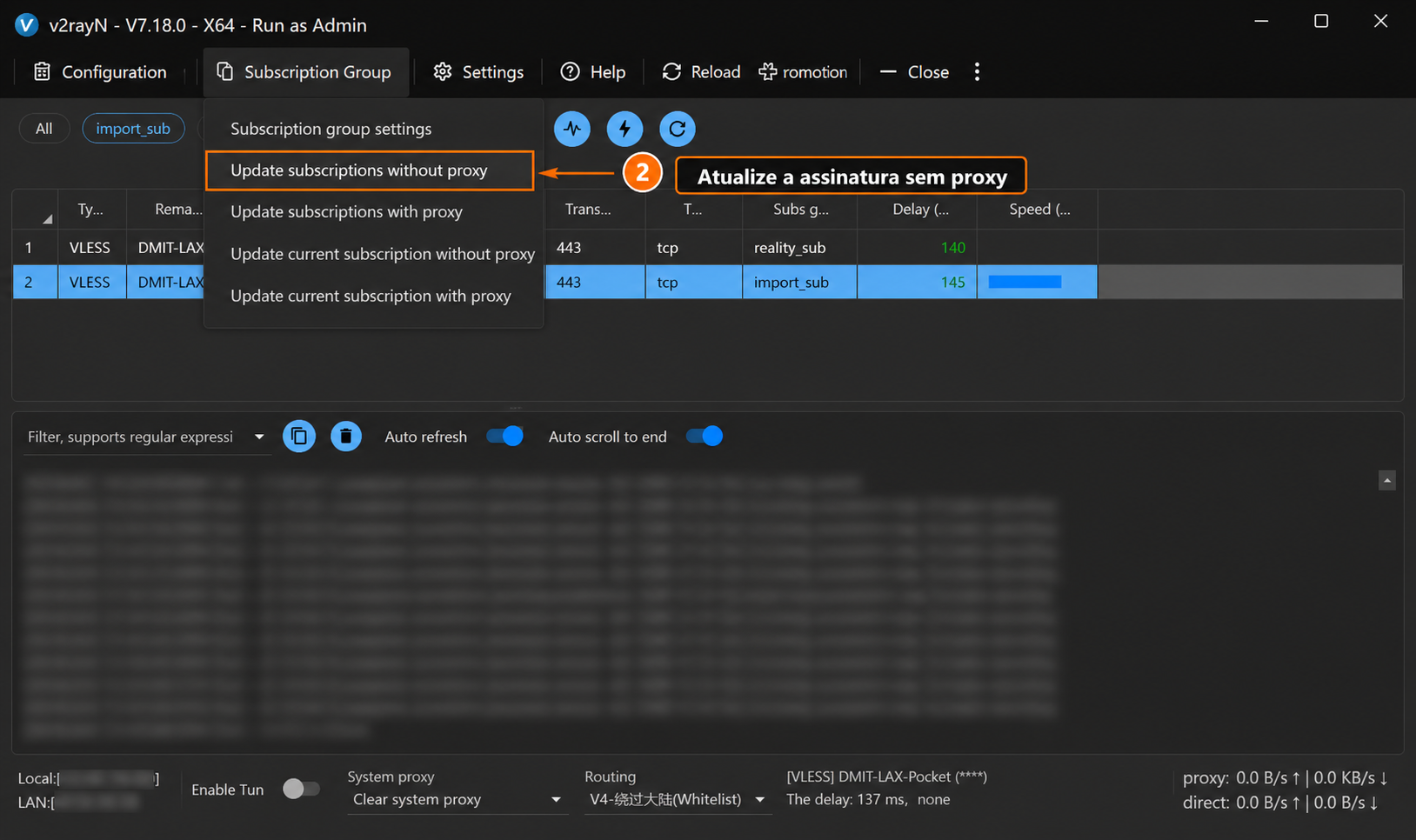Toggle the Auto refresh switch
Image resolution: width=1416 pixels, height=840 pixels.
pyautogui.click(x=504, y=437)
